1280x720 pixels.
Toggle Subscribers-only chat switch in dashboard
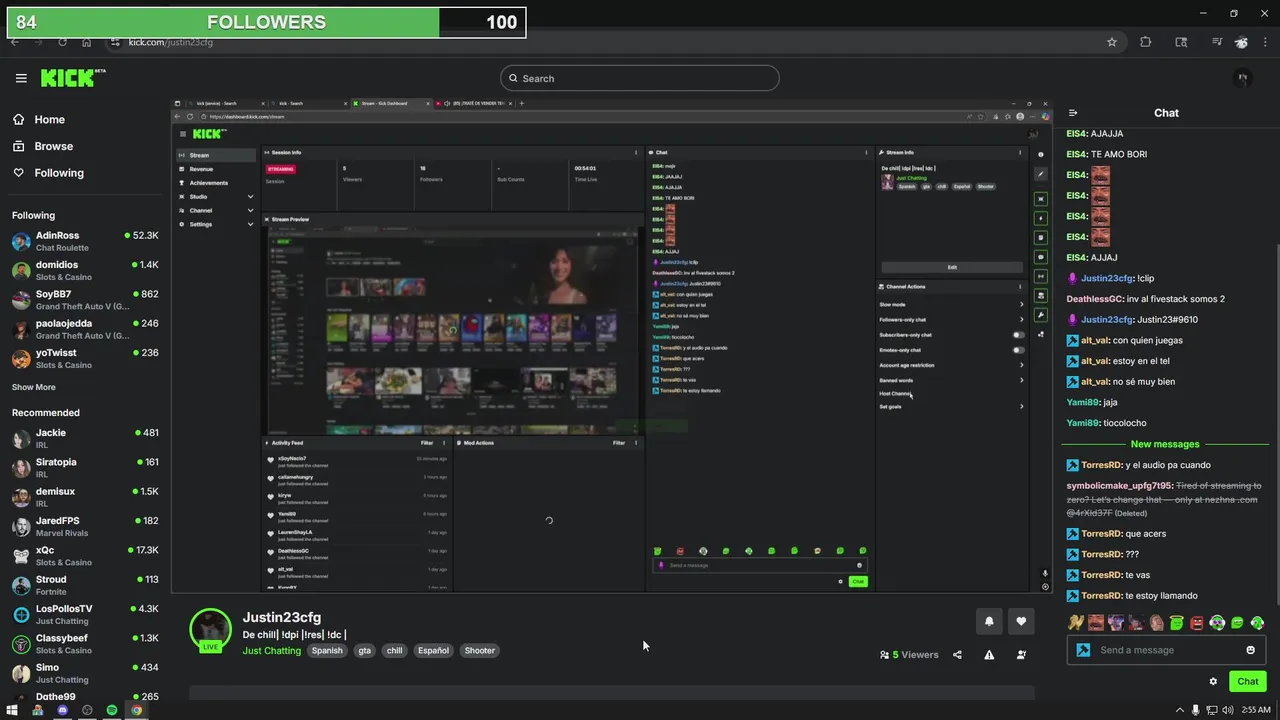(x=1018, y=335)
